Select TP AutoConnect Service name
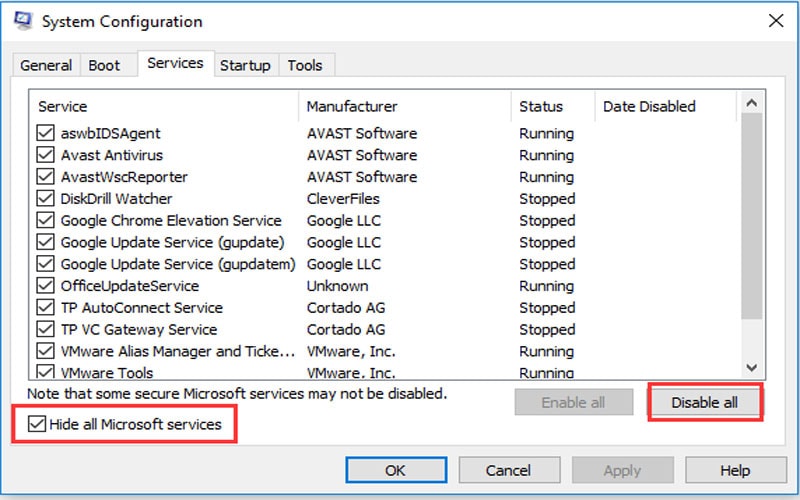Viewport: 800px width, 500px height. (x=142, y=308)
